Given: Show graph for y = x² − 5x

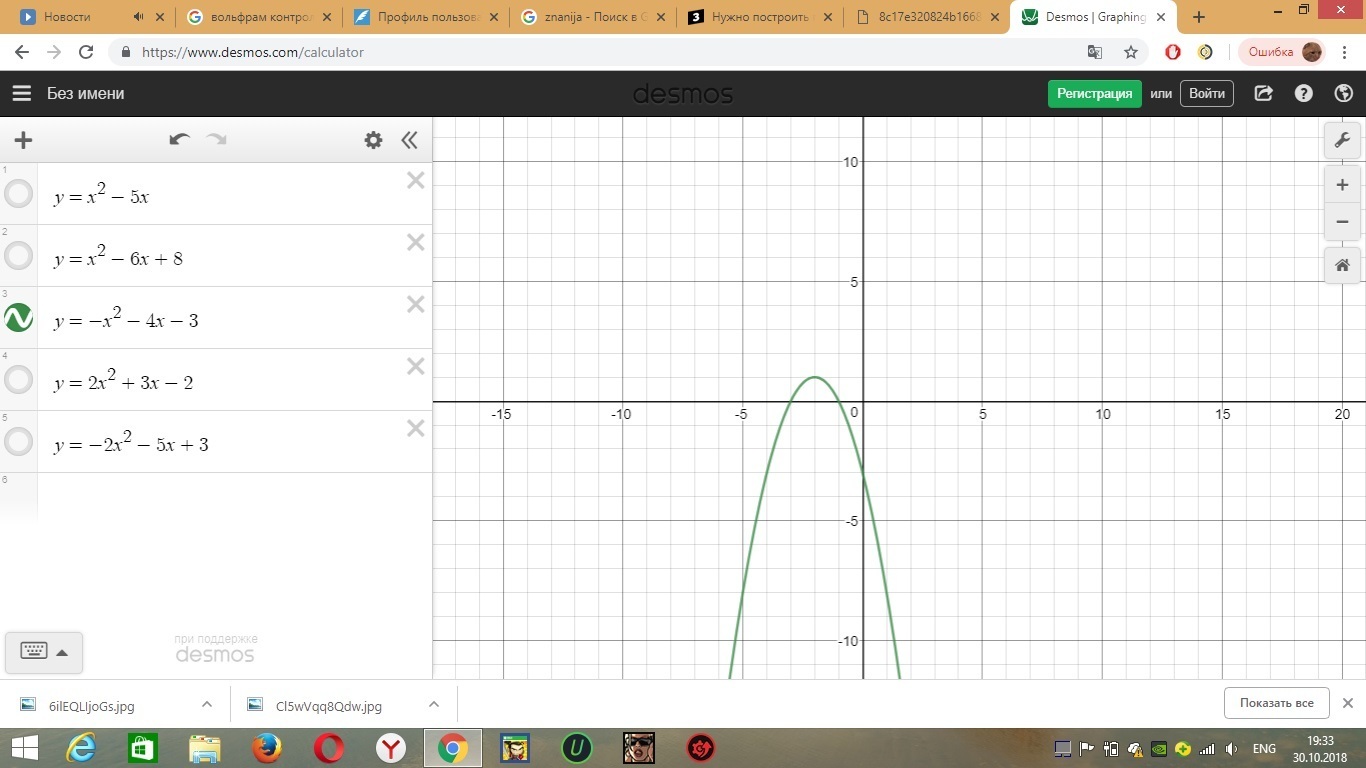Looking at the screenshot, I should (x=19, y=194).
